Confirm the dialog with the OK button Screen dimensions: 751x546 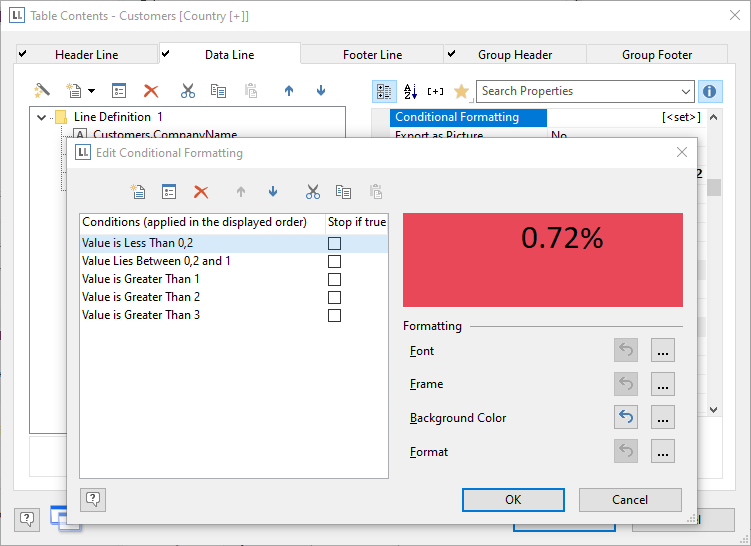pos(513,500)
